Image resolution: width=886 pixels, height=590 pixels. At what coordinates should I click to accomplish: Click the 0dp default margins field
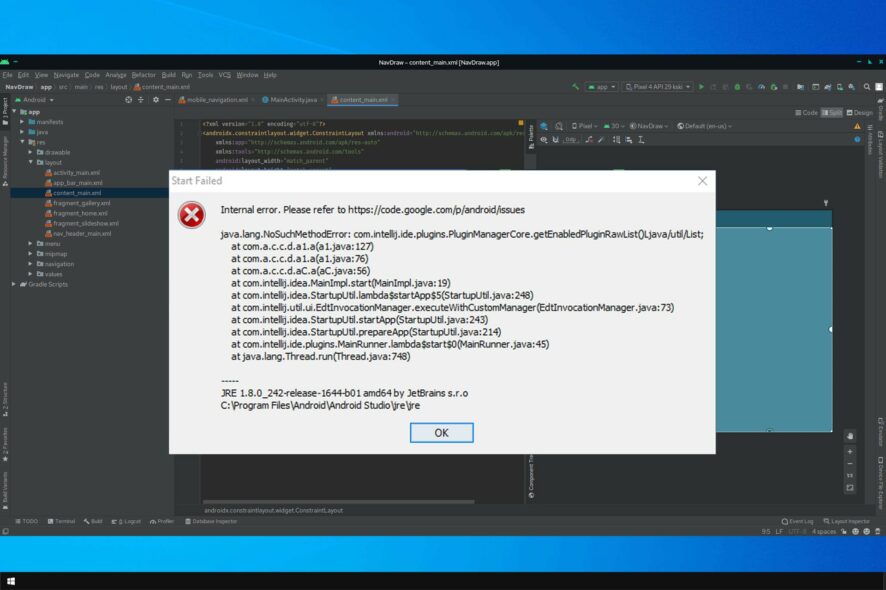click(x=571, y=140)
